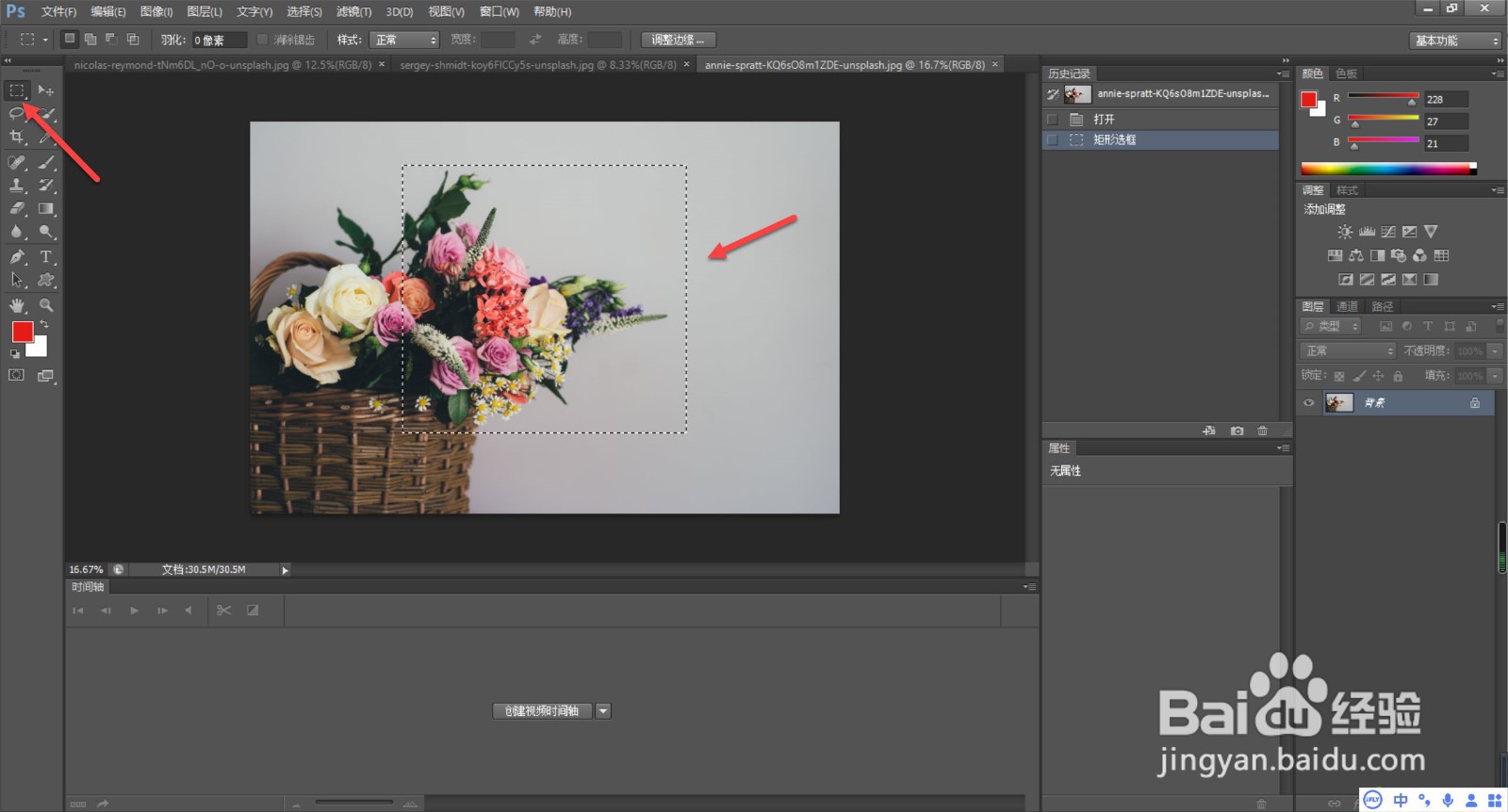The image size is (1508, 812).
Task: Choose Add to Selection mode
Action: (90, 39)
